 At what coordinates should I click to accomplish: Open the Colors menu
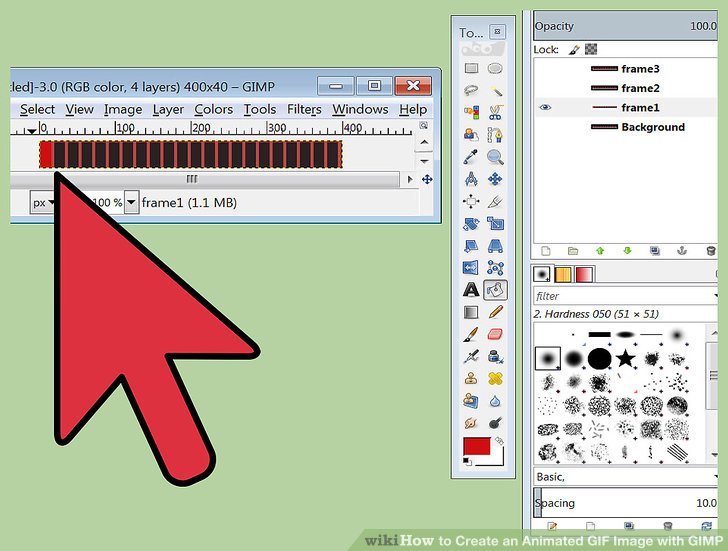click(x=214, y=110)
